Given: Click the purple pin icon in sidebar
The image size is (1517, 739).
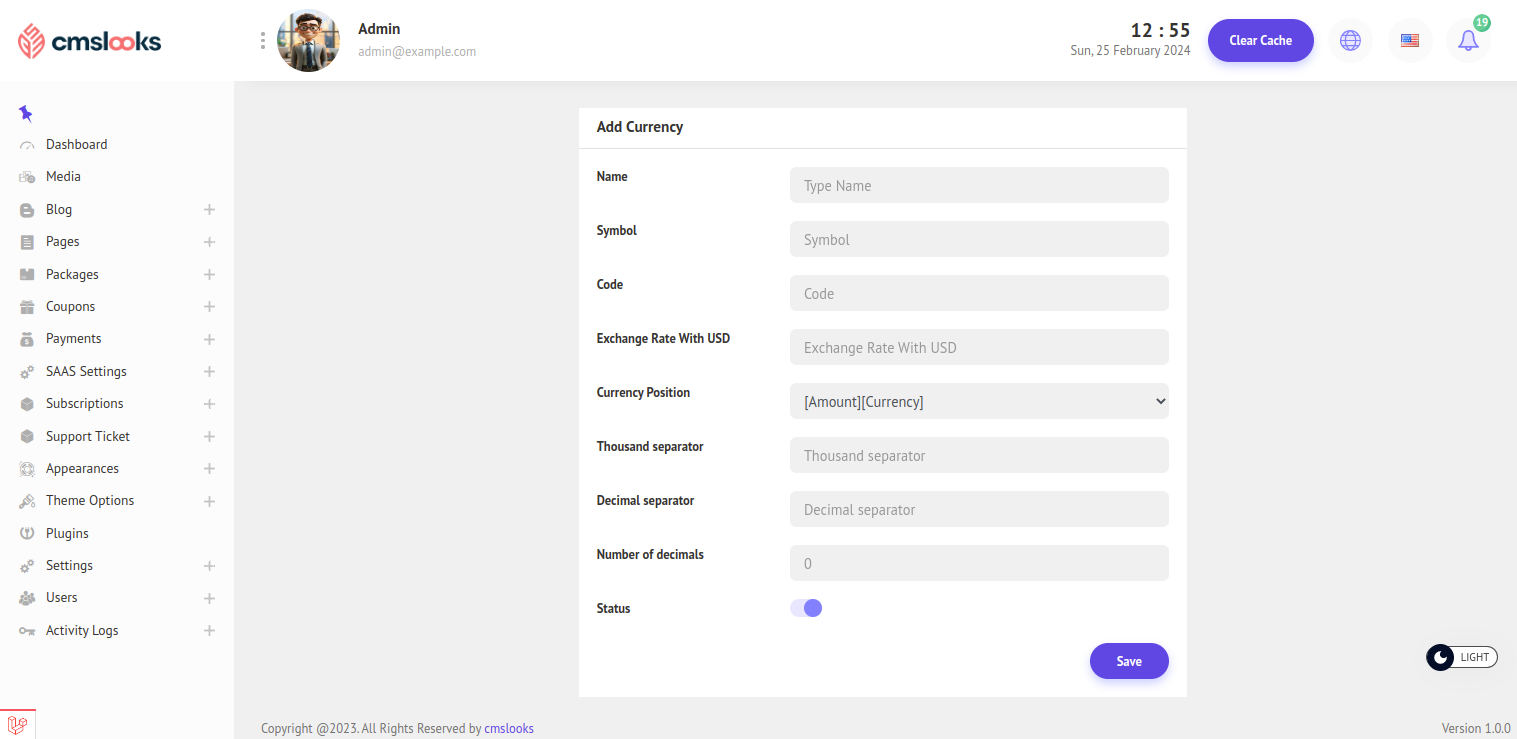Looking at the screenshot, I should tap(26, 113).
